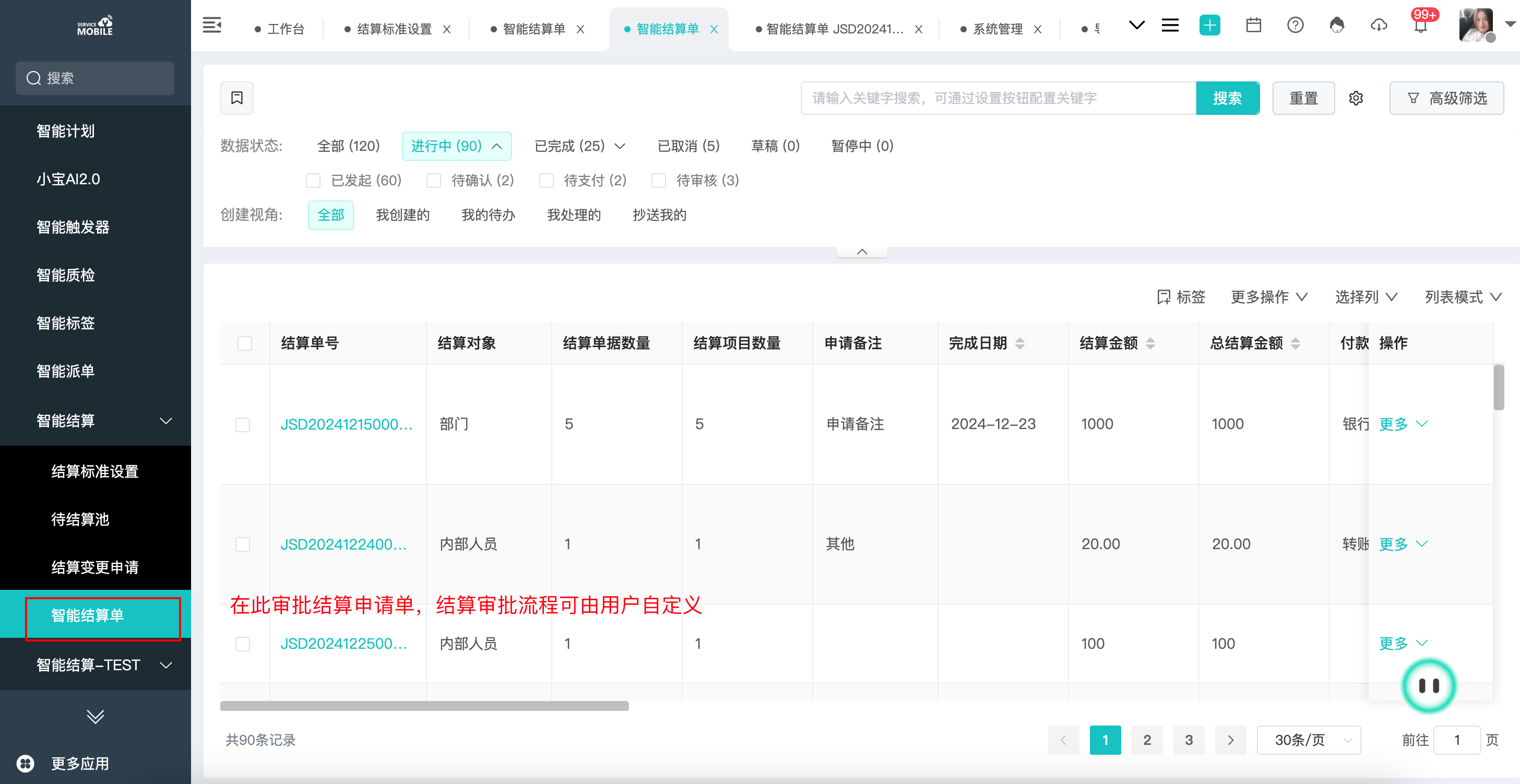Screen dimensions: 1520x784
Task: Expand 进行中 (90) status filter
Action: [456, 146]
